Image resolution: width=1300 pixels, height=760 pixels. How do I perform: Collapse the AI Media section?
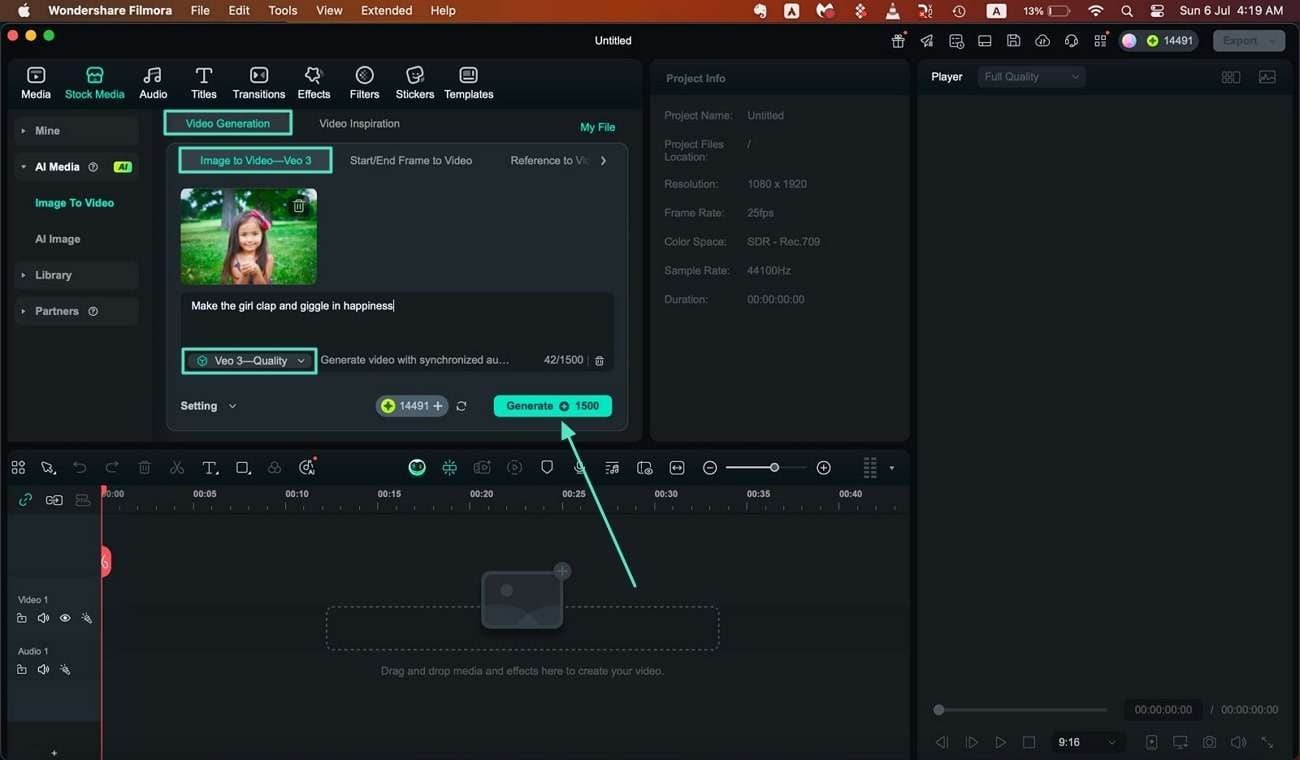[x=76, y=167]
